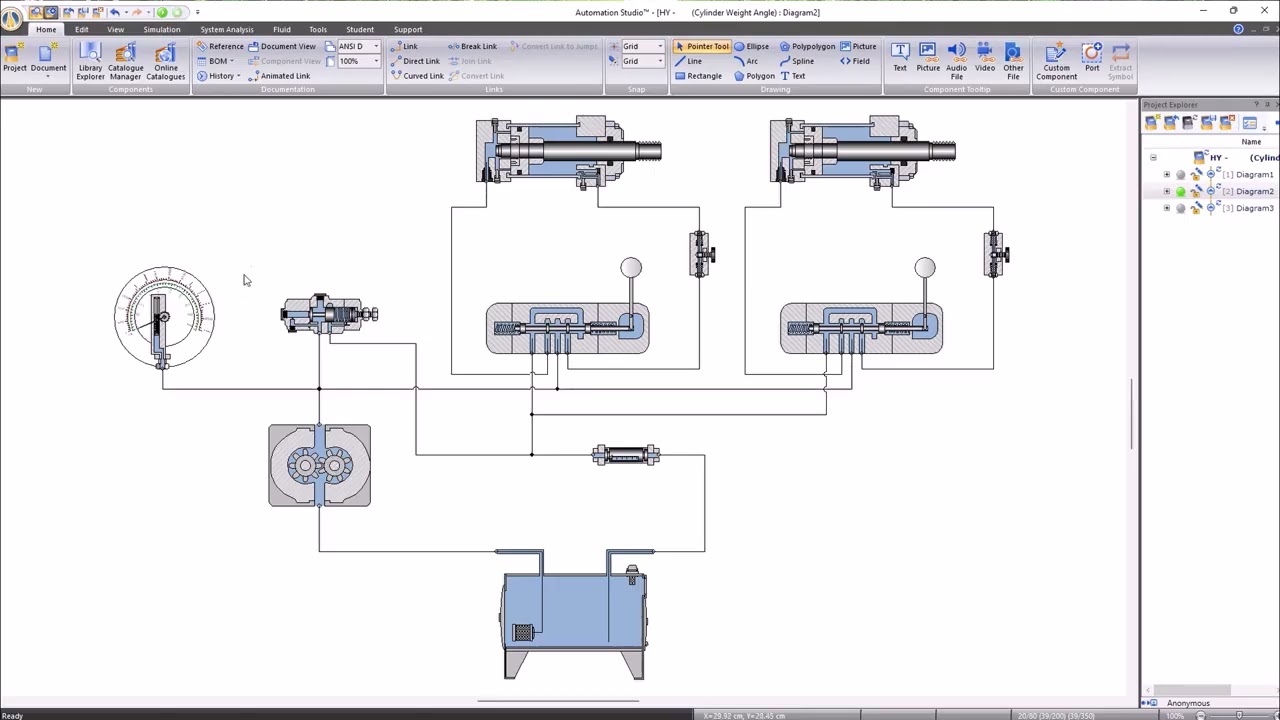Toggle lock icon on Diagram1 row
The image size is (1280, 720).
coord(1196,175)
